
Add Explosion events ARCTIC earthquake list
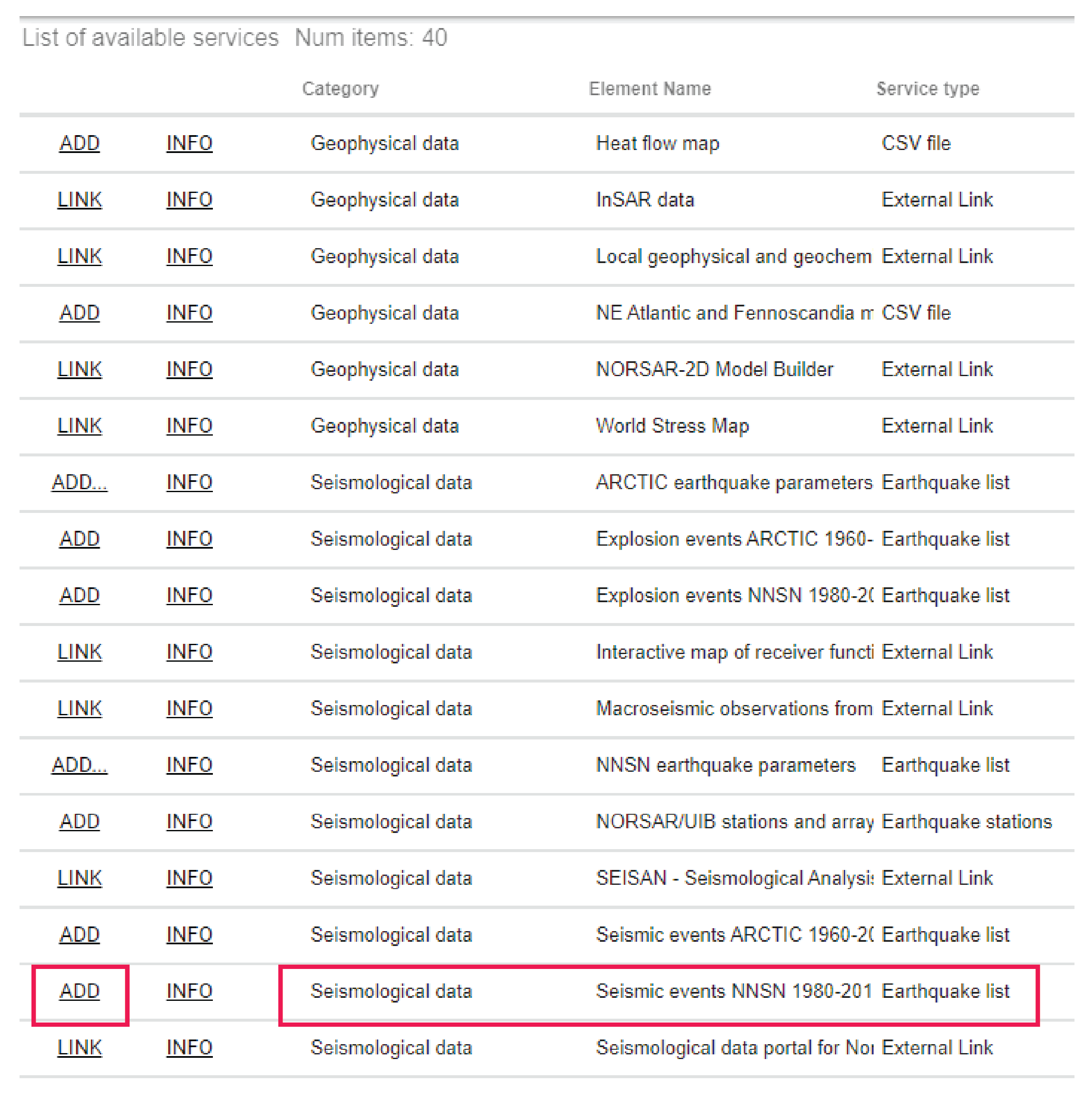click(x=79, y=539)
